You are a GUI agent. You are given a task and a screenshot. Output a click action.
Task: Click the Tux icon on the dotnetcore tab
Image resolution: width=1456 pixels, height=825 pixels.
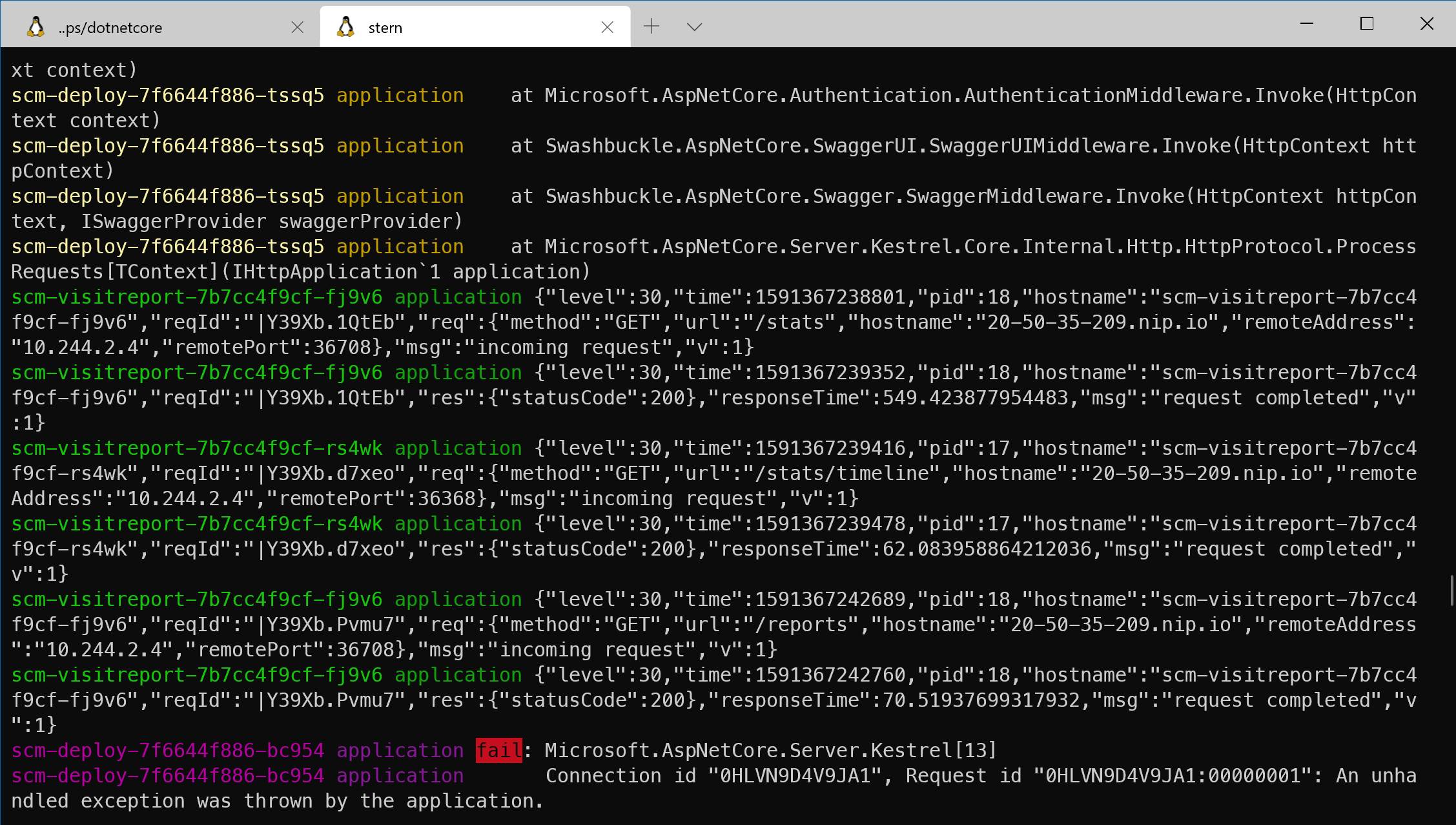tap(37, 26)
